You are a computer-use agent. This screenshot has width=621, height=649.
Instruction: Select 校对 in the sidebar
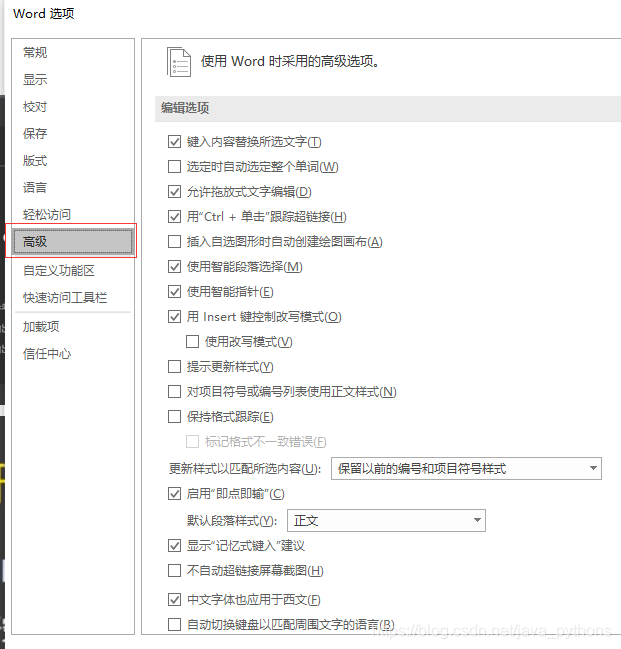(x=35, y=107)
